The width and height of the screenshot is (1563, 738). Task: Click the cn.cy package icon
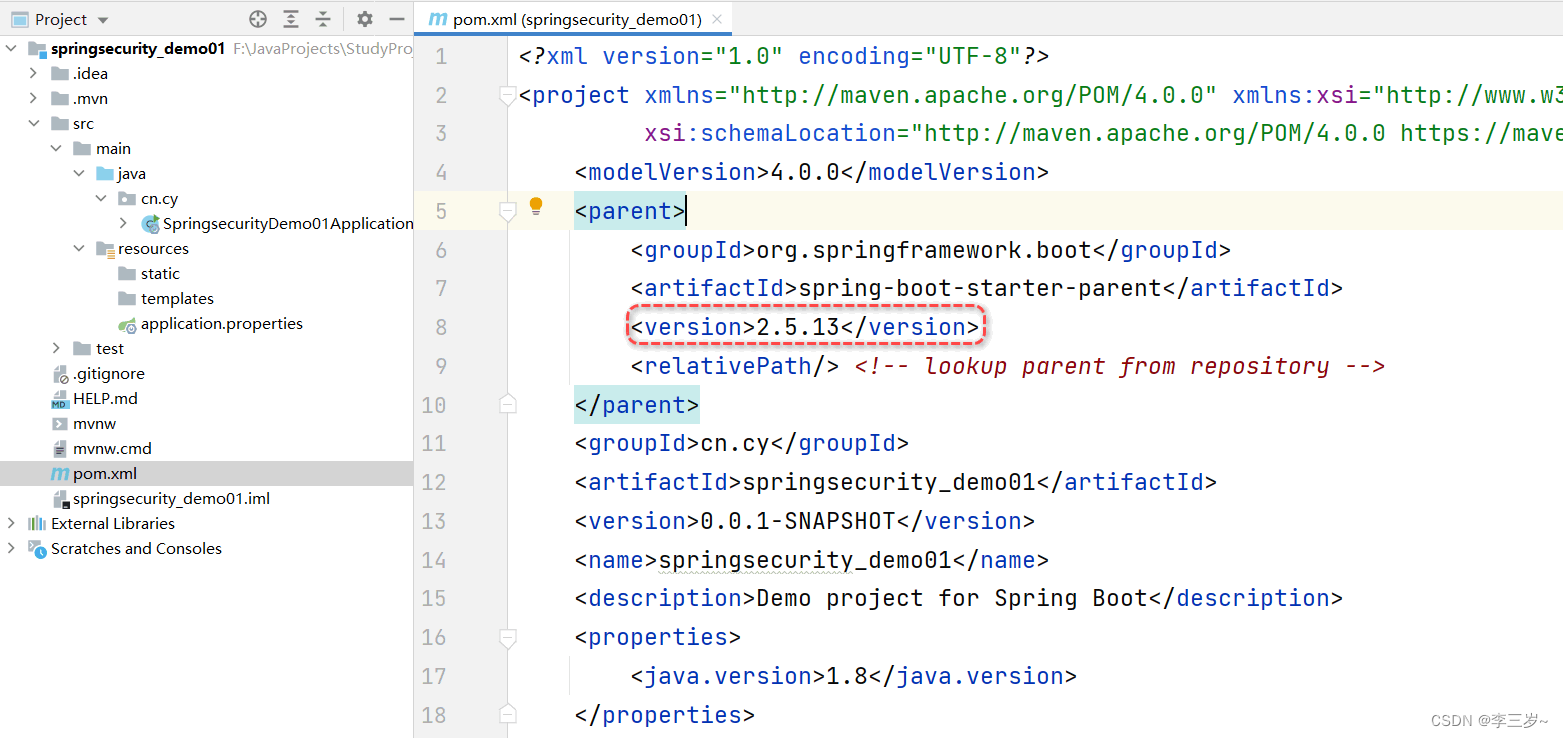127,198
